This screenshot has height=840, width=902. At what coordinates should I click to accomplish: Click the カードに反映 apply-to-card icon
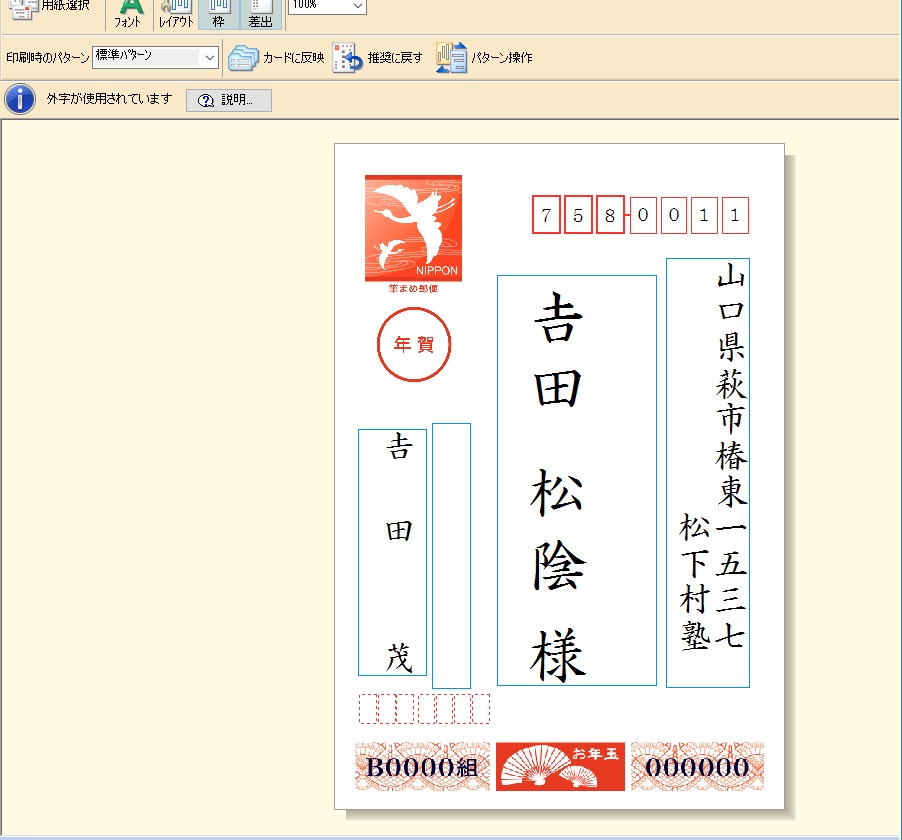coord(243,58)
